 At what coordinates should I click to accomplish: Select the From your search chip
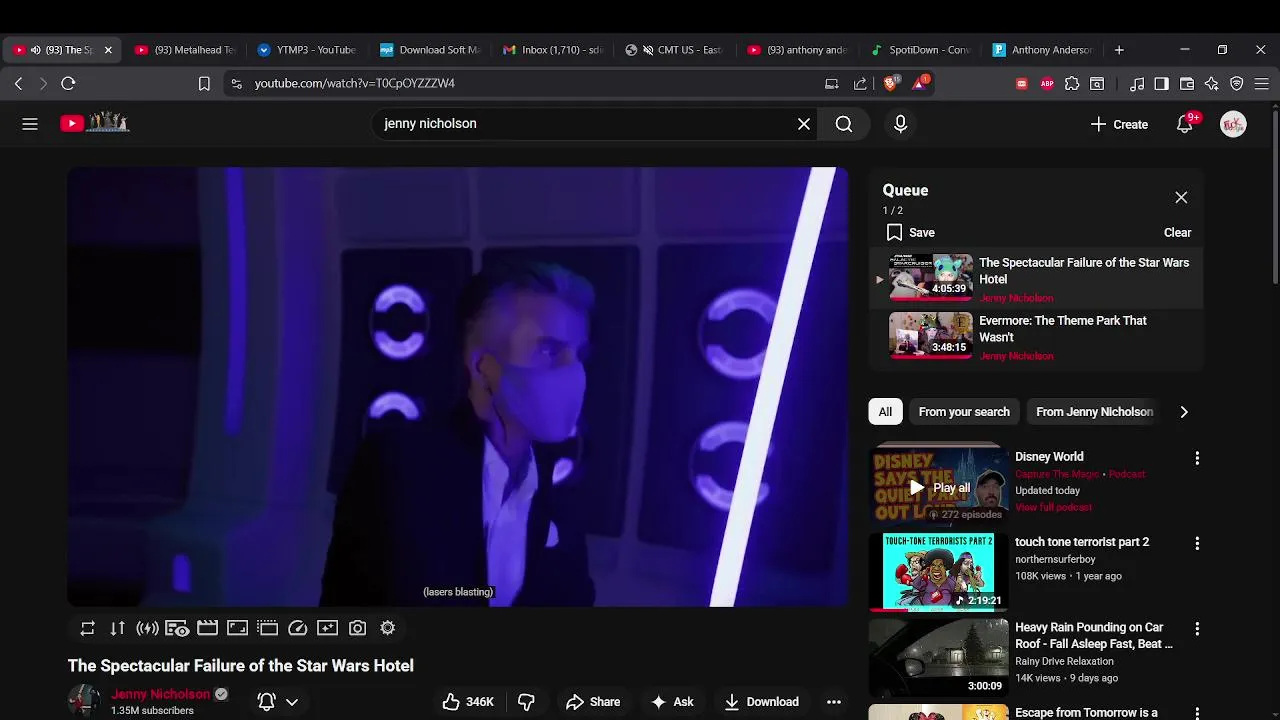tap(964, 412)
